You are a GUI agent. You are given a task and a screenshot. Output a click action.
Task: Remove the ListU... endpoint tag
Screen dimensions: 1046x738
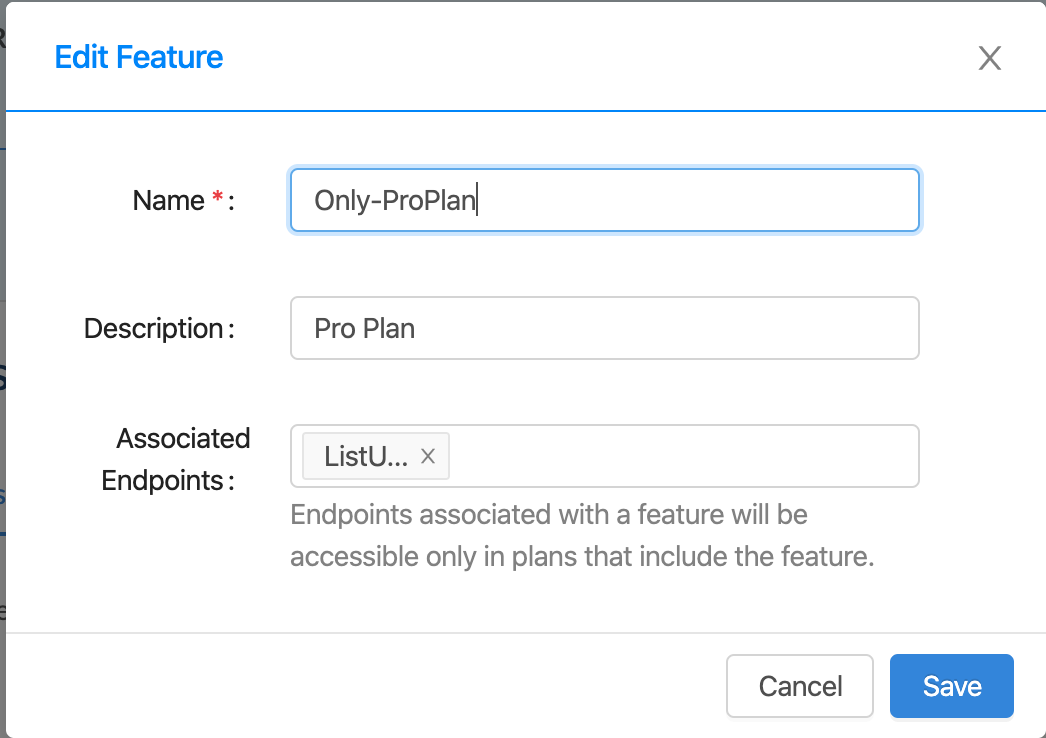[x=428, y=456]
